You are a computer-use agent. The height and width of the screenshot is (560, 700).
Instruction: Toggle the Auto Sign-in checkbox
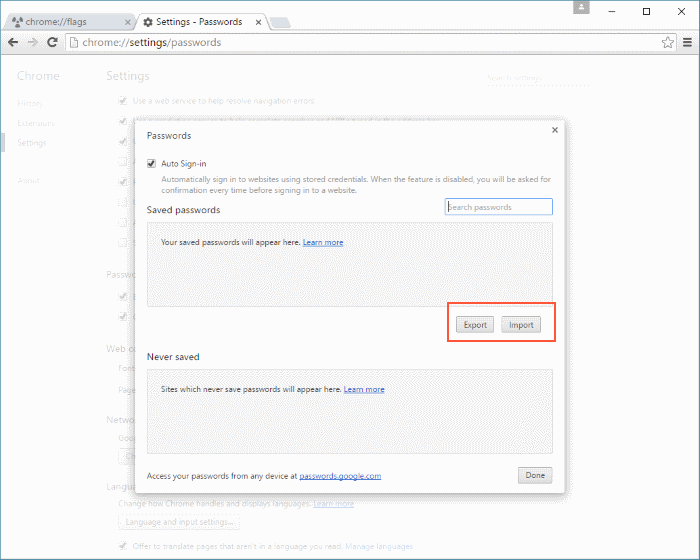tap(151, 163)
